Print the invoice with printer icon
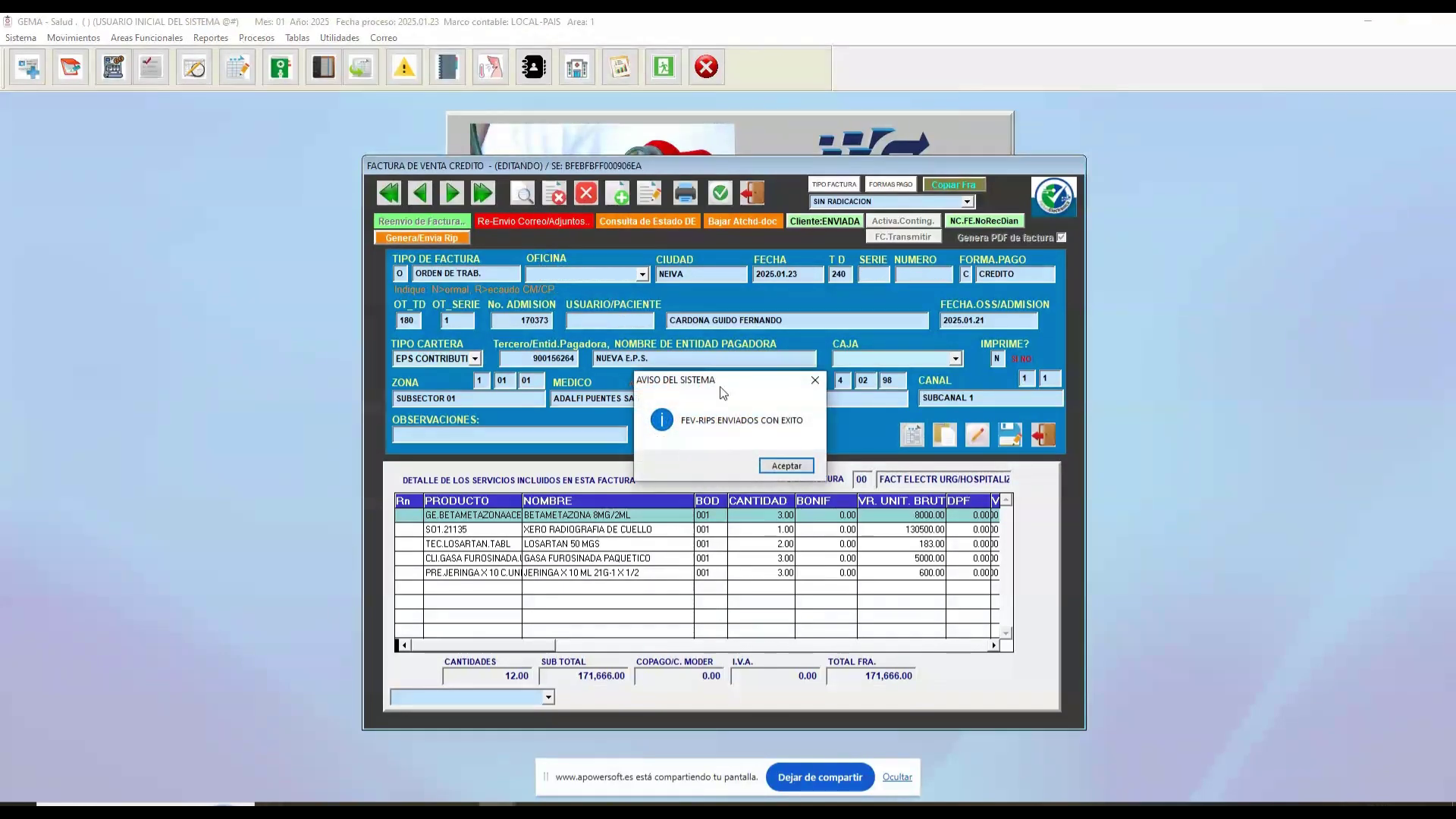This screenshot has width=1456, height=819. pos(686,193)
